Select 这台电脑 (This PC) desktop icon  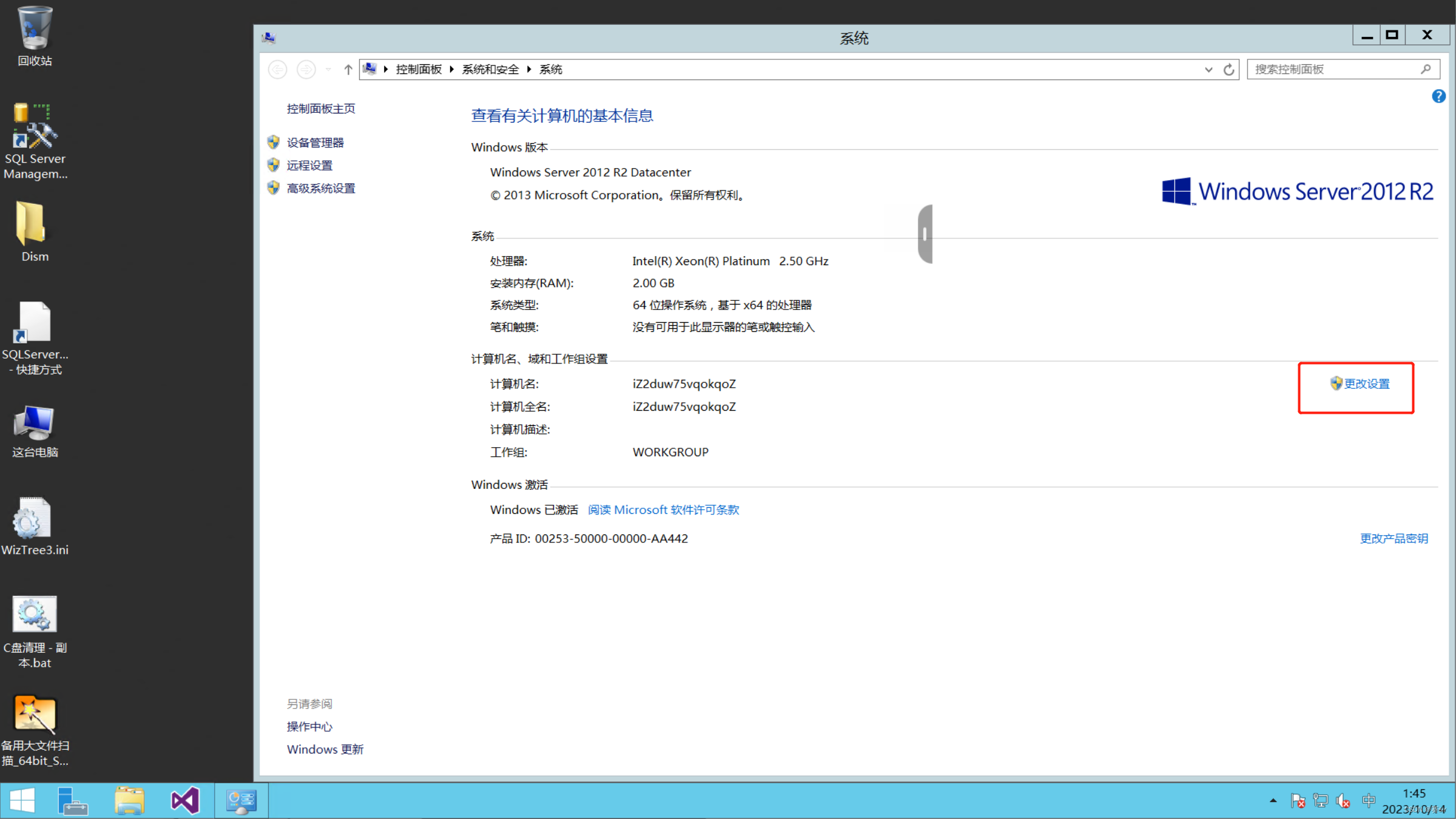35,431
